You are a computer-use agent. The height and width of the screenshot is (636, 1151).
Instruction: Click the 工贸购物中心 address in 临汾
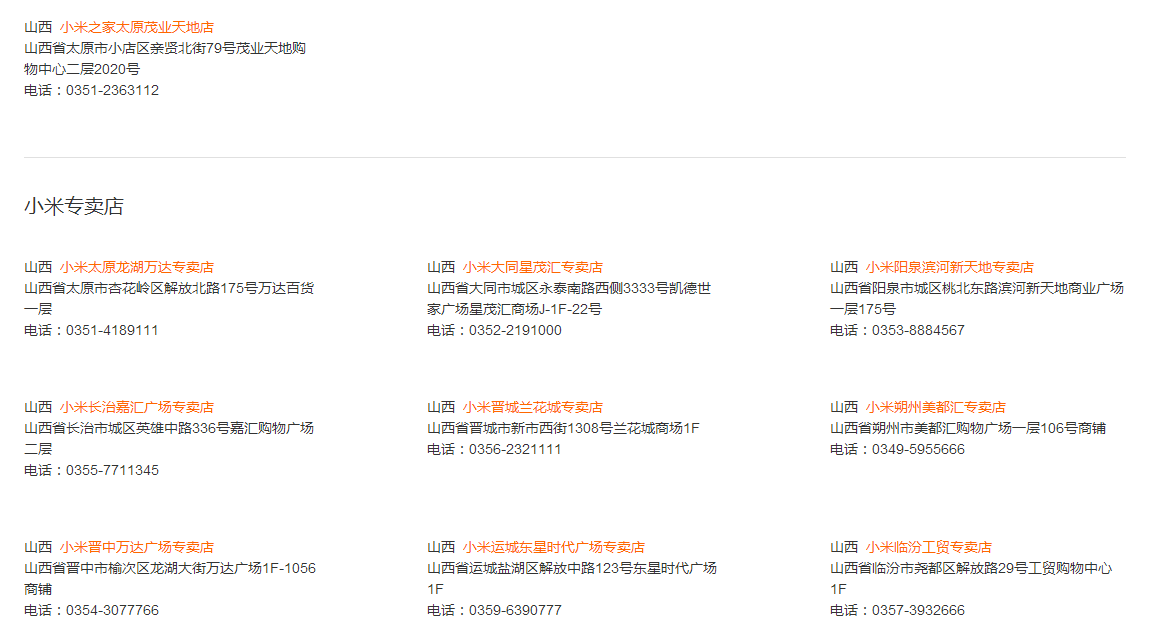[x=970, y=568]
